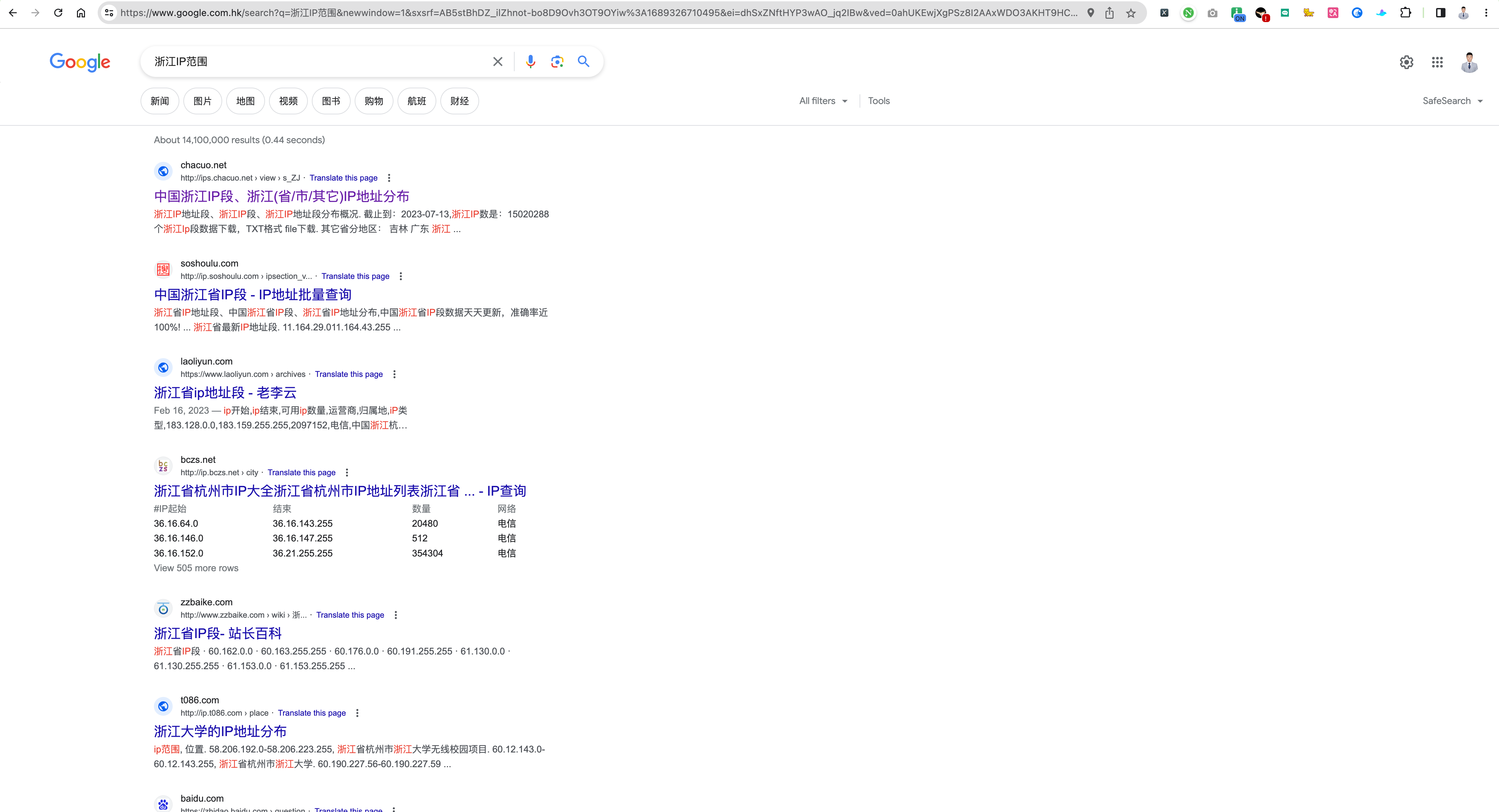
Task: Open the 中国浙江省IP段 - IP地址批量查询 result
Action: pyautogui.click(x=253, y=295)
